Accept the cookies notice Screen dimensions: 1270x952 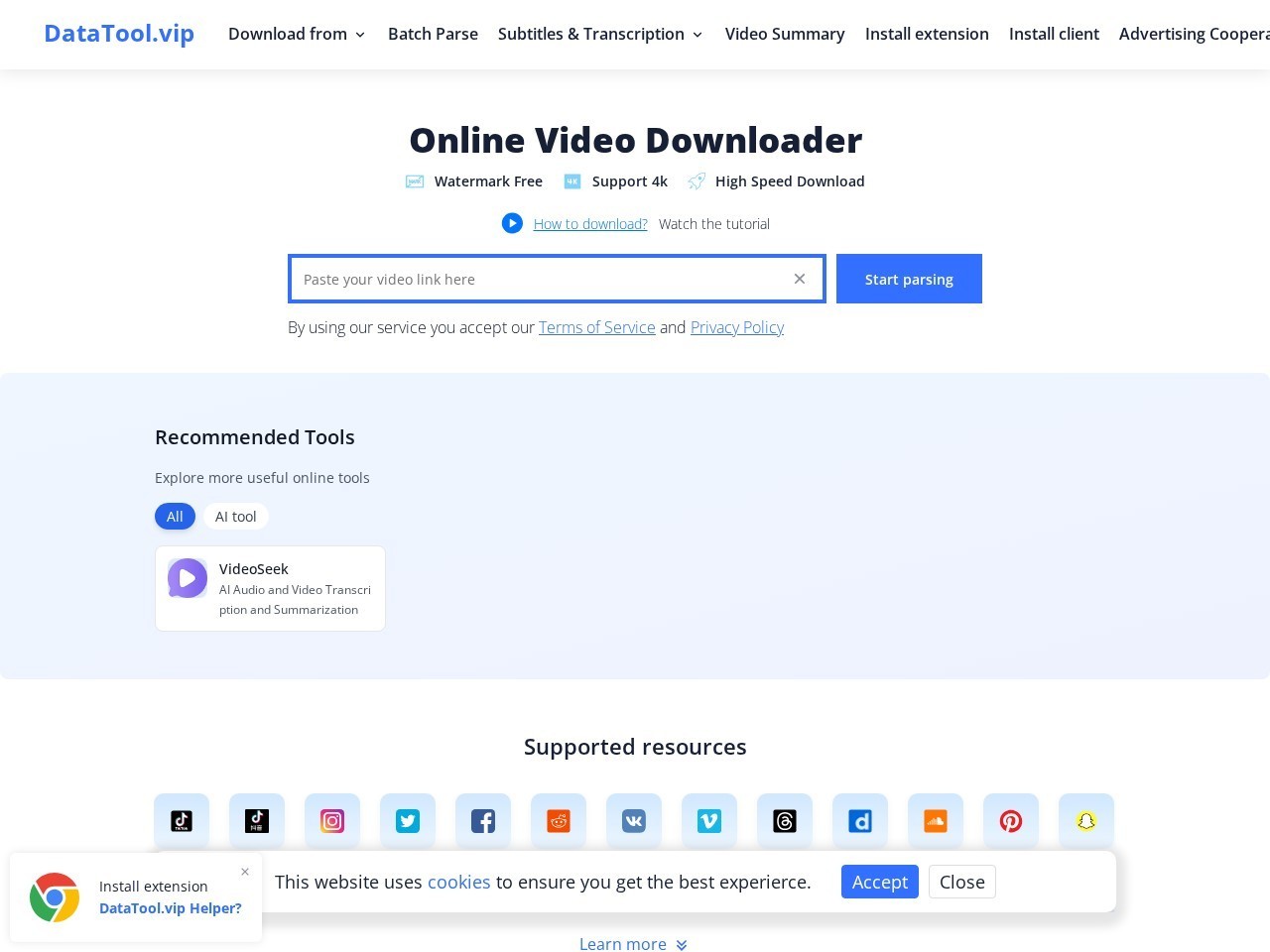(880, 882)
